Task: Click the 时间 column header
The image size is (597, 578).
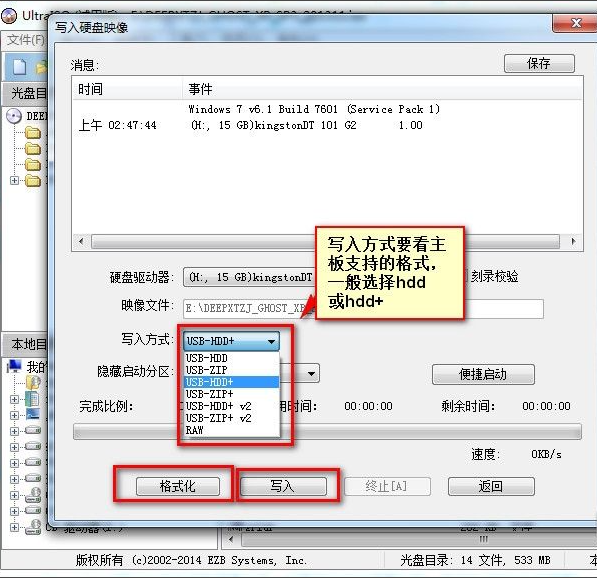Action: click(127, 89)
